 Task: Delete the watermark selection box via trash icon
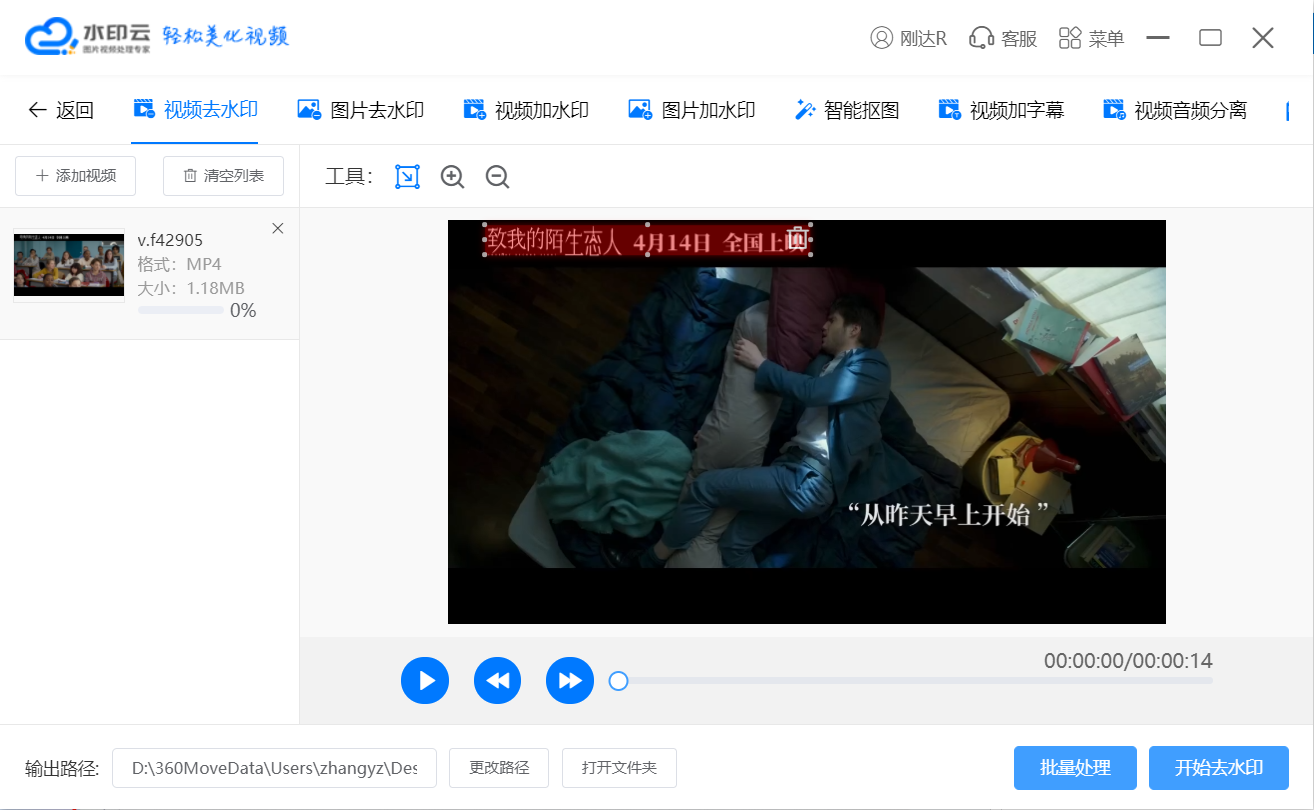(798, 238)
